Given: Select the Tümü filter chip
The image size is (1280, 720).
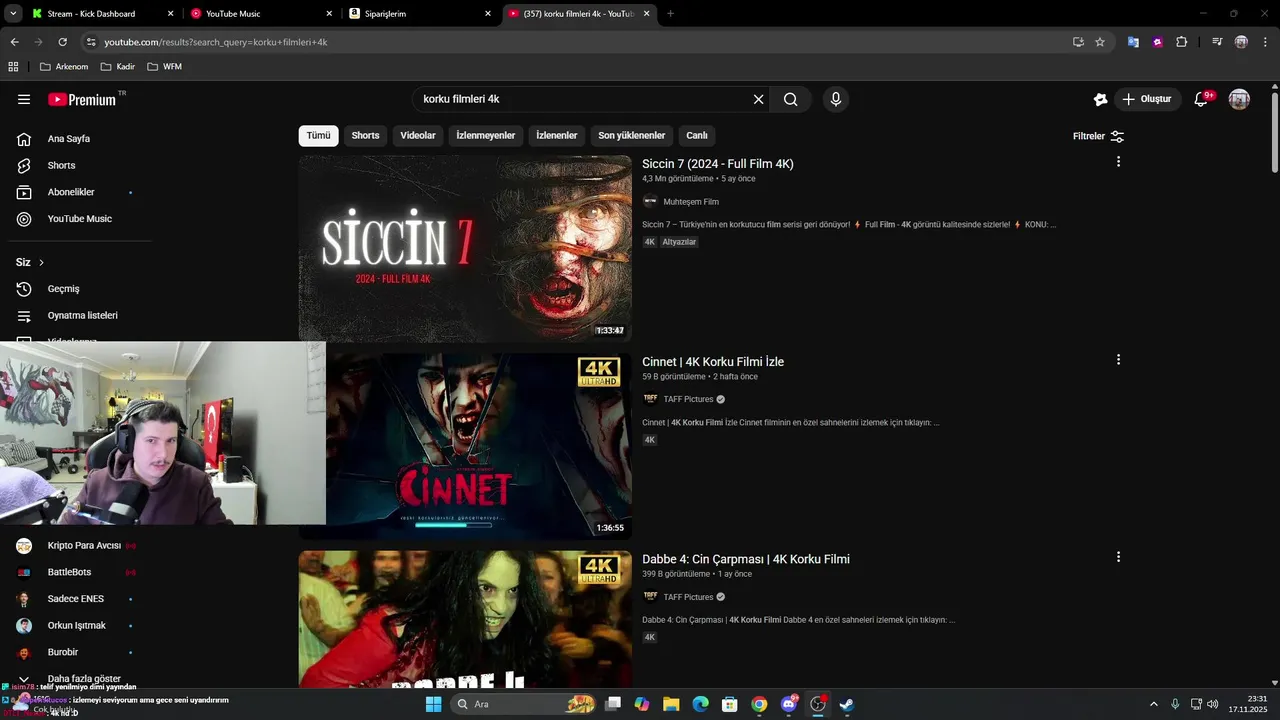Looking at the screenshot, I should [318, 135].
